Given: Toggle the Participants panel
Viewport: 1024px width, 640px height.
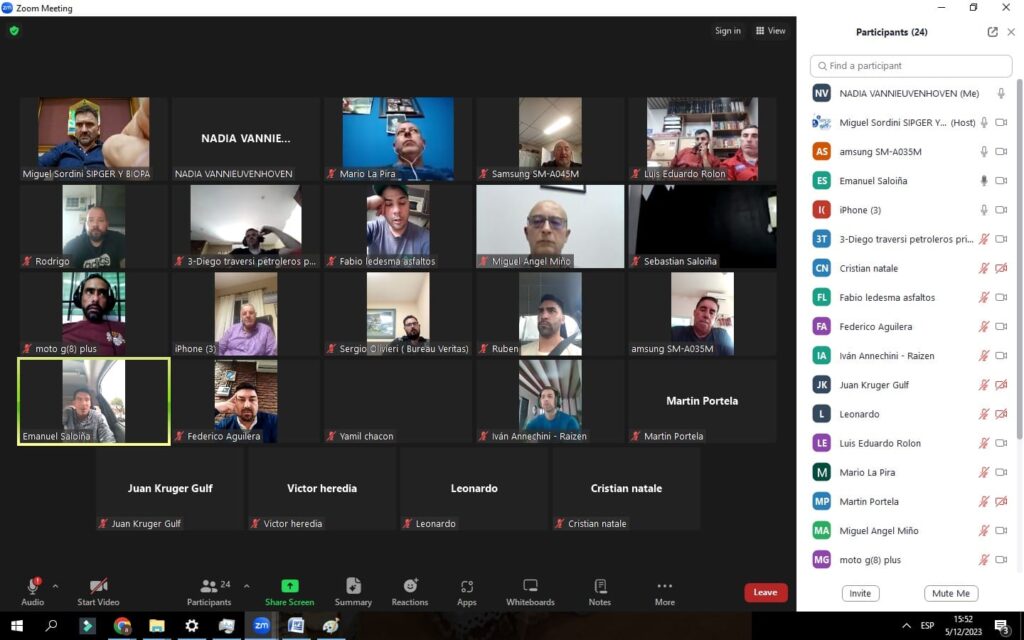Looking at the screenshot, I should pos(208,591).
